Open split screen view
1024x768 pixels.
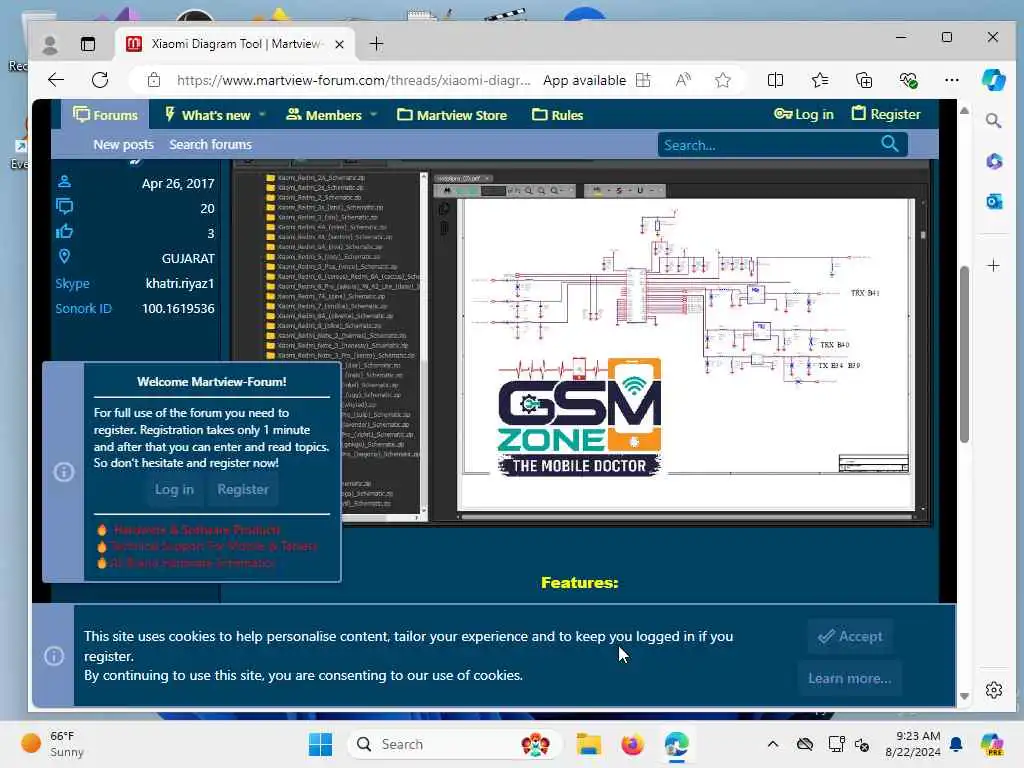click(x=775, y=80)
